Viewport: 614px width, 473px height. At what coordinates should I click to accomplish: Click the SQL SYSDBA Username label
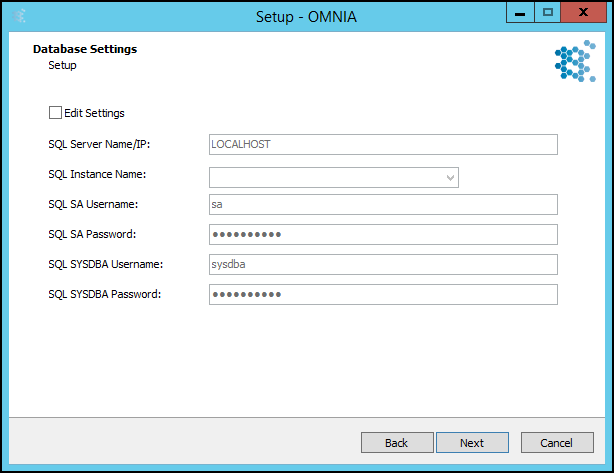coord(105,264)
